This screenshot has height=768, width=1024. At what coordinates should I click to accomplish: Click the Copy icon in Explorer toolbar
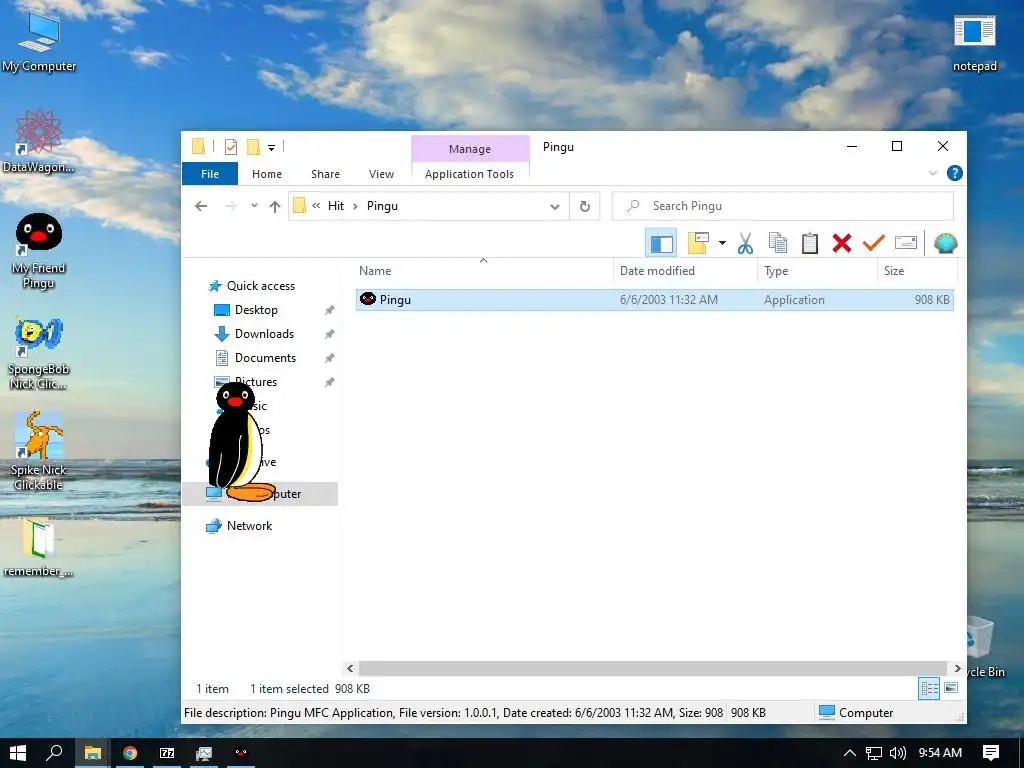777,244
